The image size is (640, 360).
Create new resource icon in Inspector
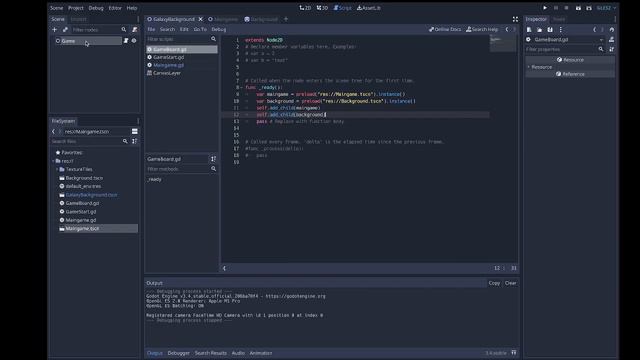coord(529,29)
